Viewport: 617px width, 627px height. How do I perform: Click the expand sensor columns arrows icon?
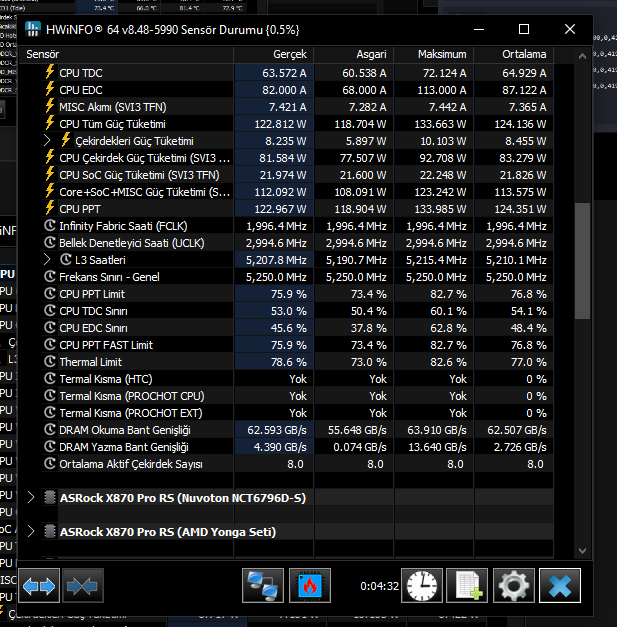point(39,586)
